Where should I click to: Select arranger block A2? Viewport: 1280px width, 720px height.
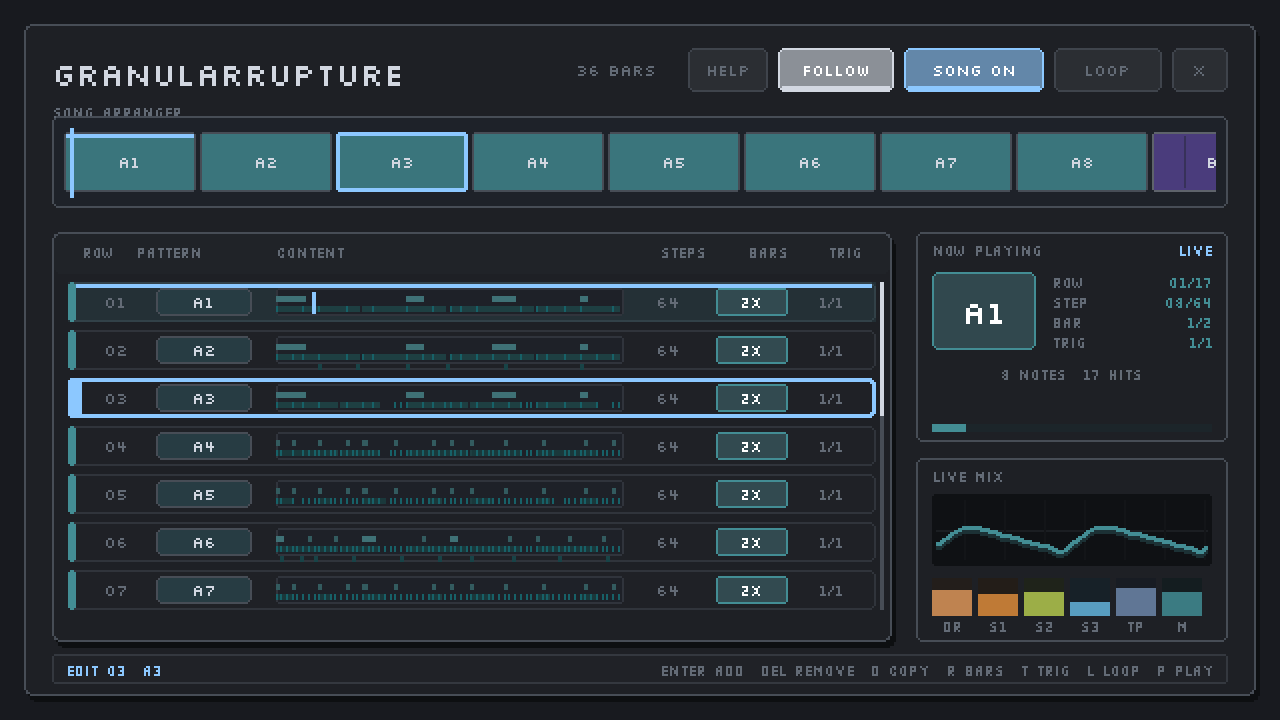266,162
